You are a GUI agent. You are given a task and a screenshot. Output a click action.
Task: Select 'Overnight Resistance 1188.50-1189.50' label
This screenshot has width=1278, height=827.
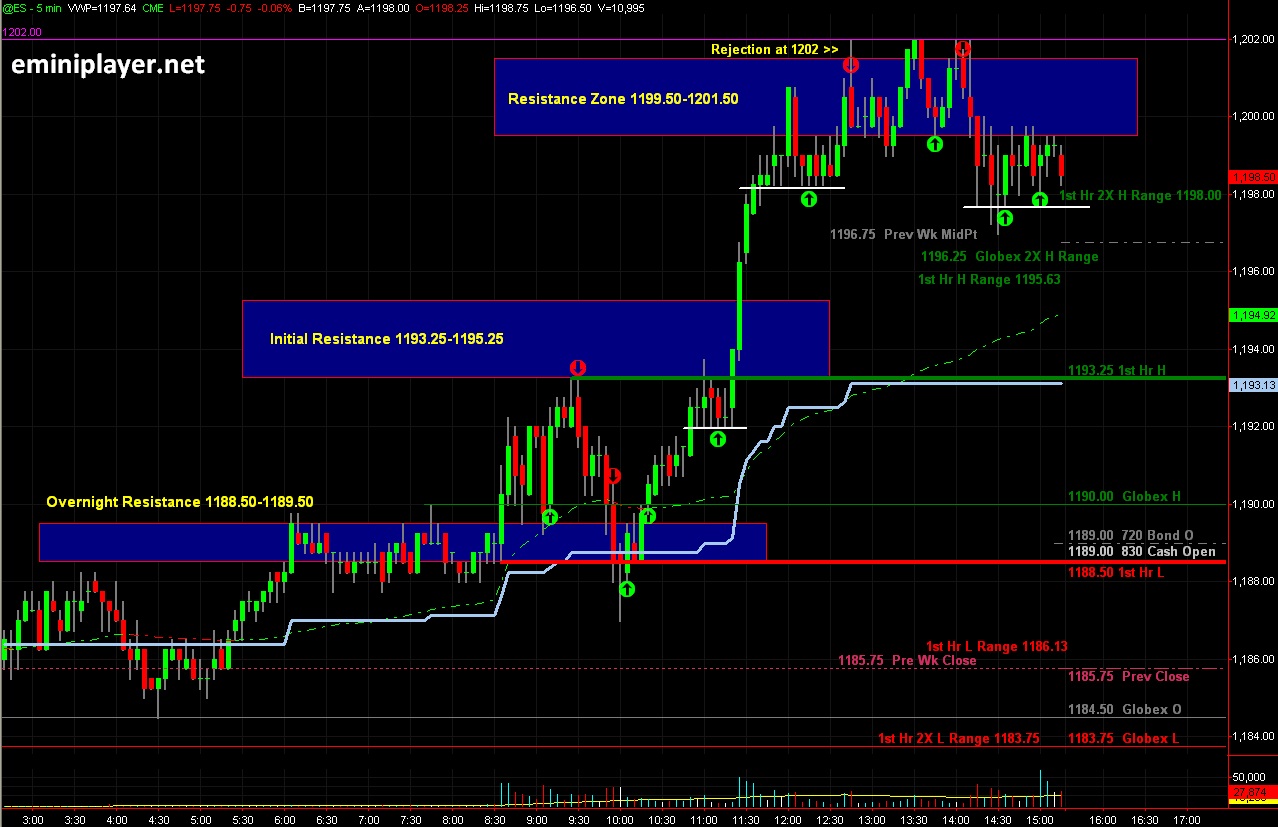click(x=180, y=501)
